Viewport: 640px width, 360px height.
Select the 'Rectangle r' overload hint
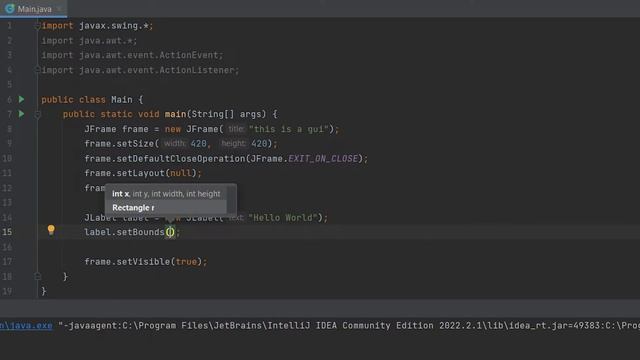(x=133, y=208)
